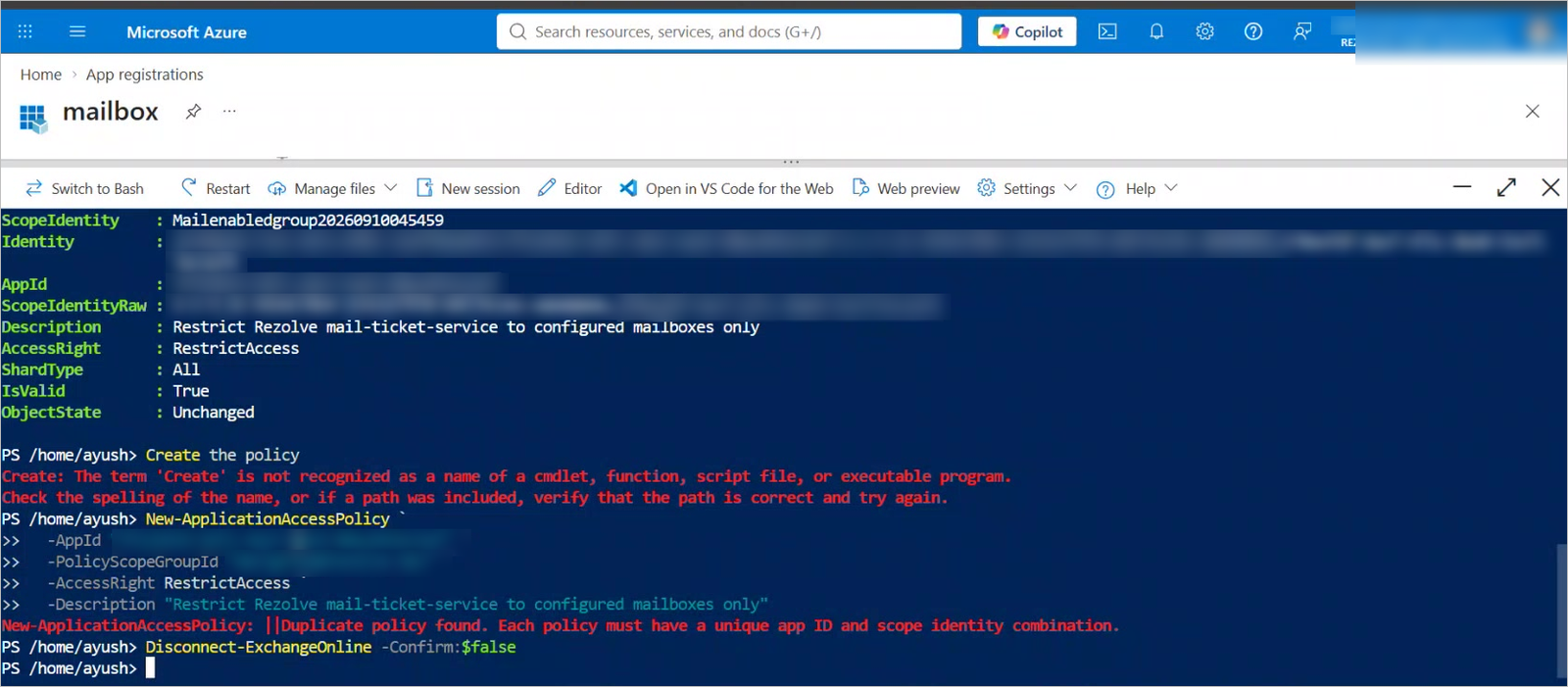The height and width of the screenshot is (687, 1568).
Task: Open the portal hamburger menu
Action: [x=77, y=31]
